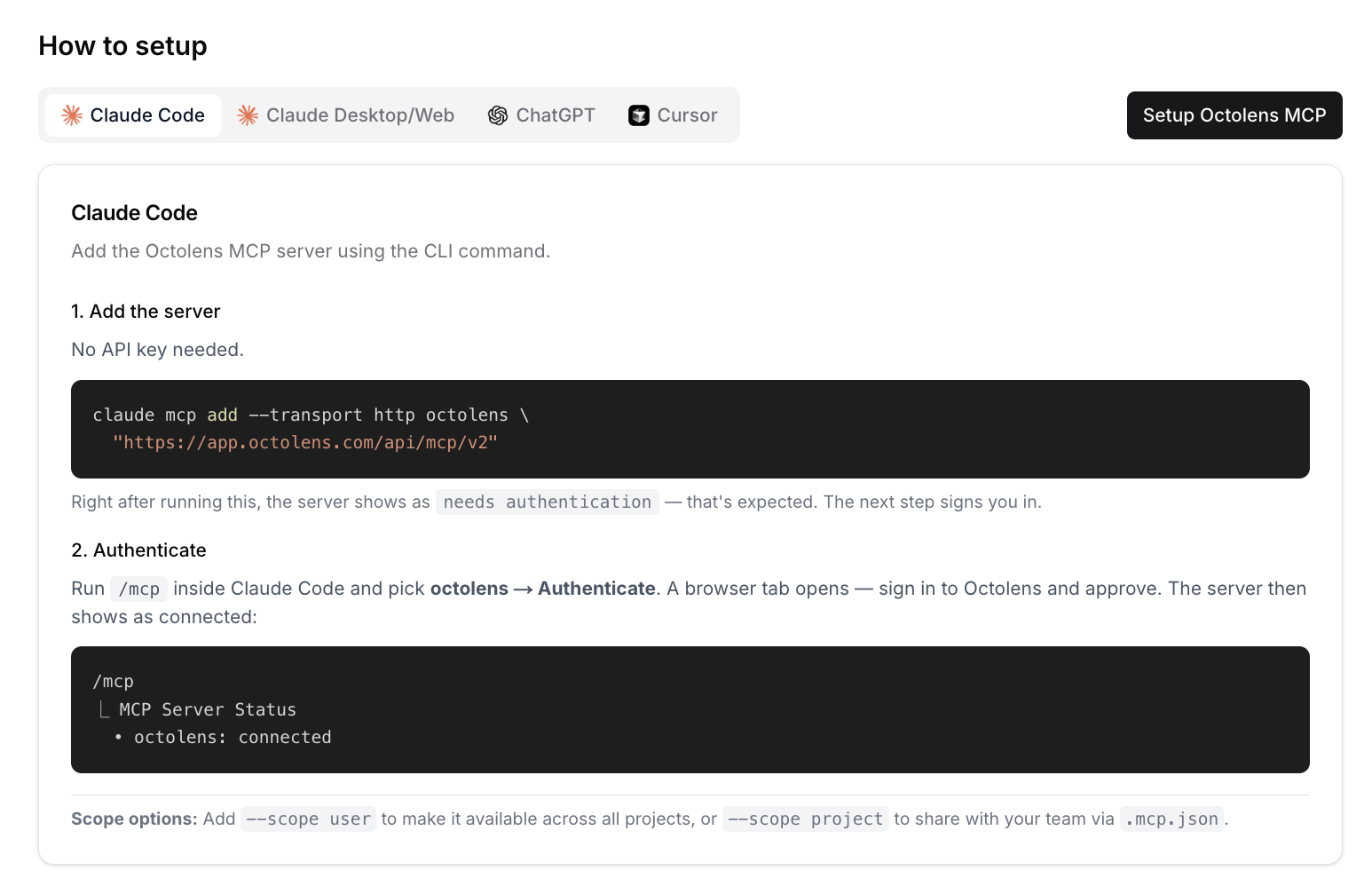This screenshot has height=886, width=1372.
Task: Click the "Scope options:" label
Action: [134, 819]
